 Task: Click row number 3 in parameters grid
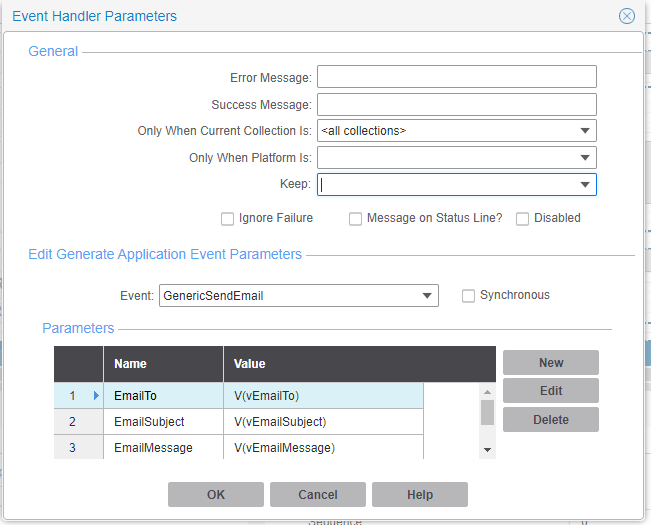72,447
